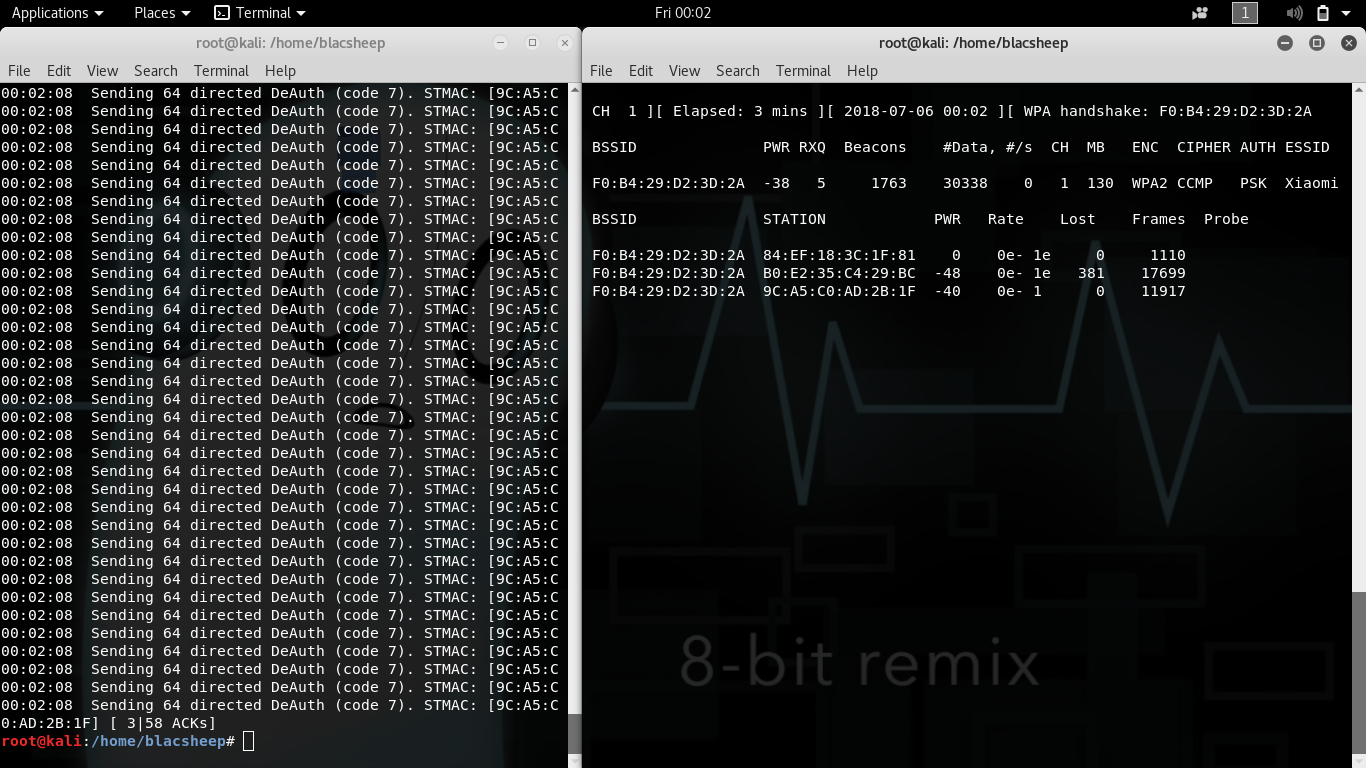Click the volume speaker icon
This screenshot has height=768, width=1366.
(x=1294, y=13)
